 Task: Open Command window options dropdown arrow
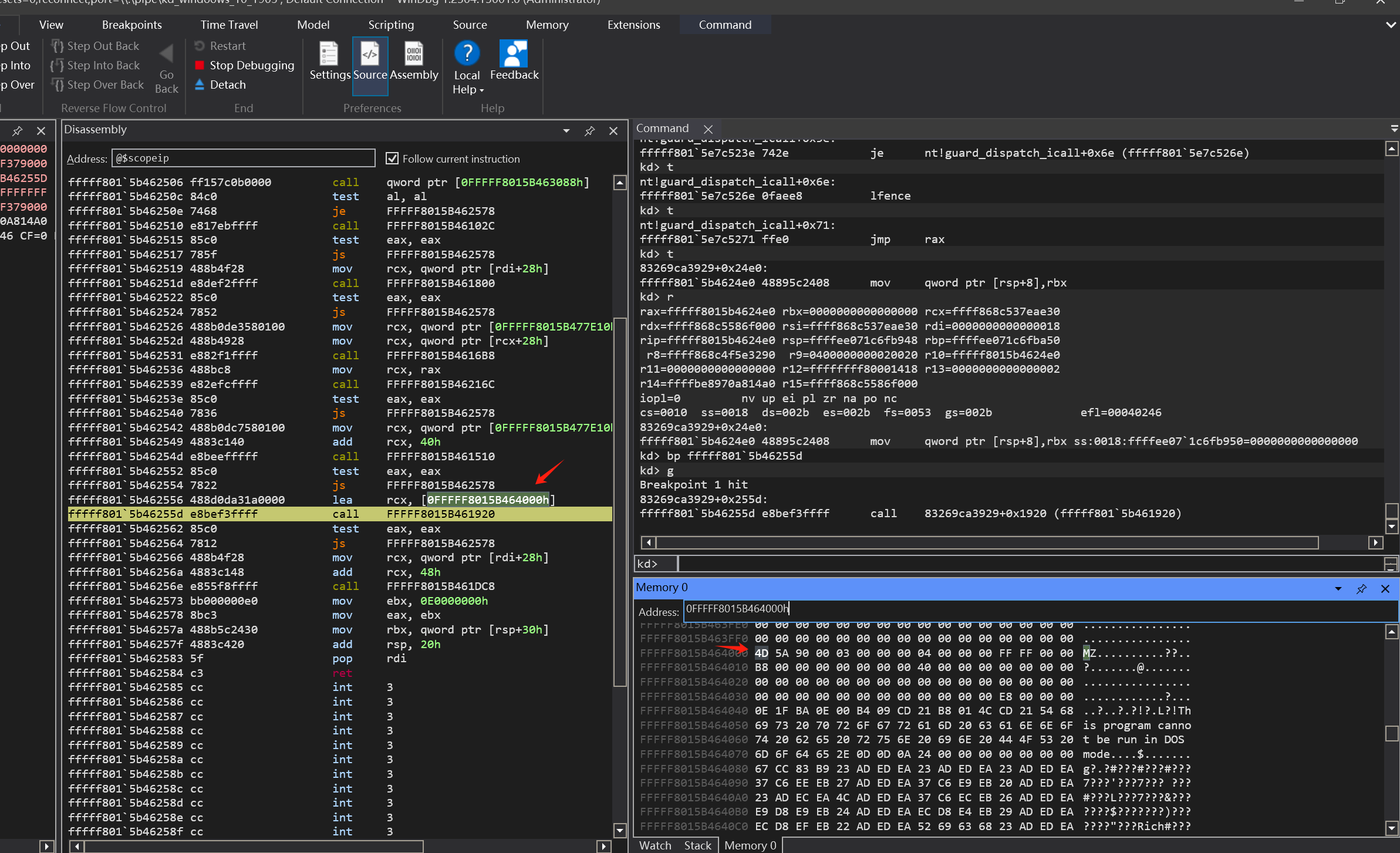click(1394, 129)
